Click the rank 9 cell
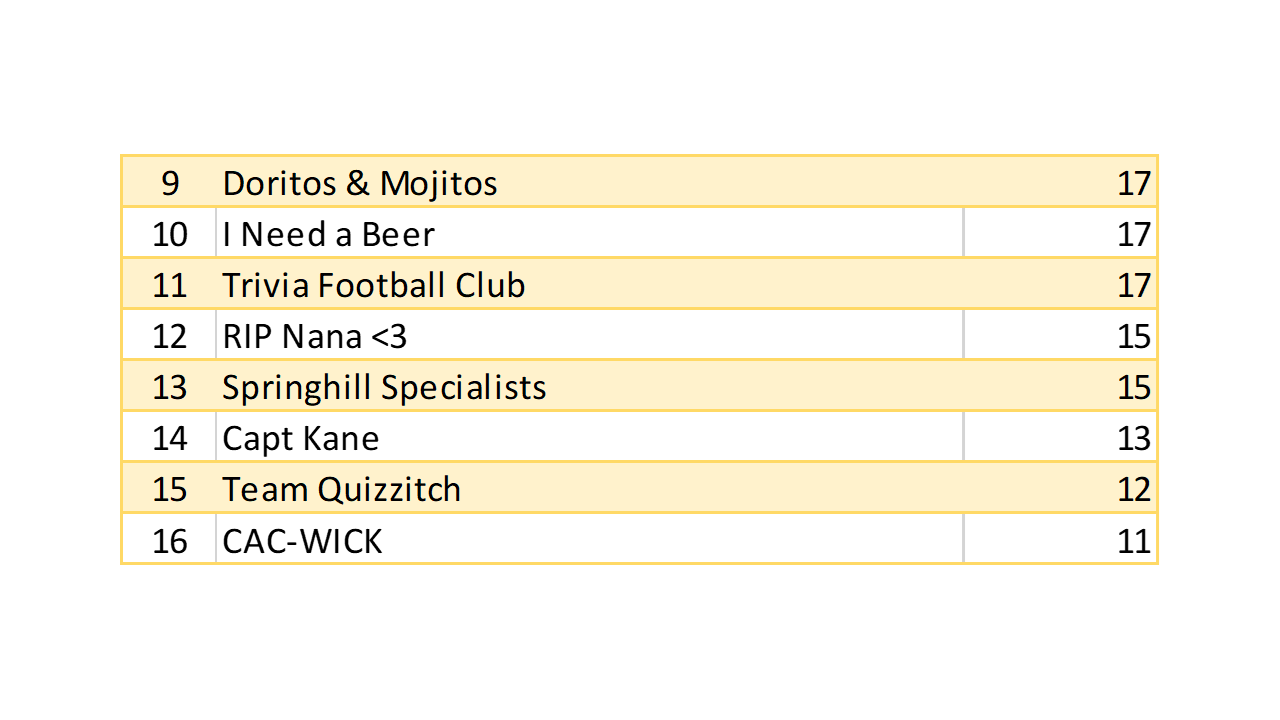Viewport: 1280px width, 720px height. point(169,183)
